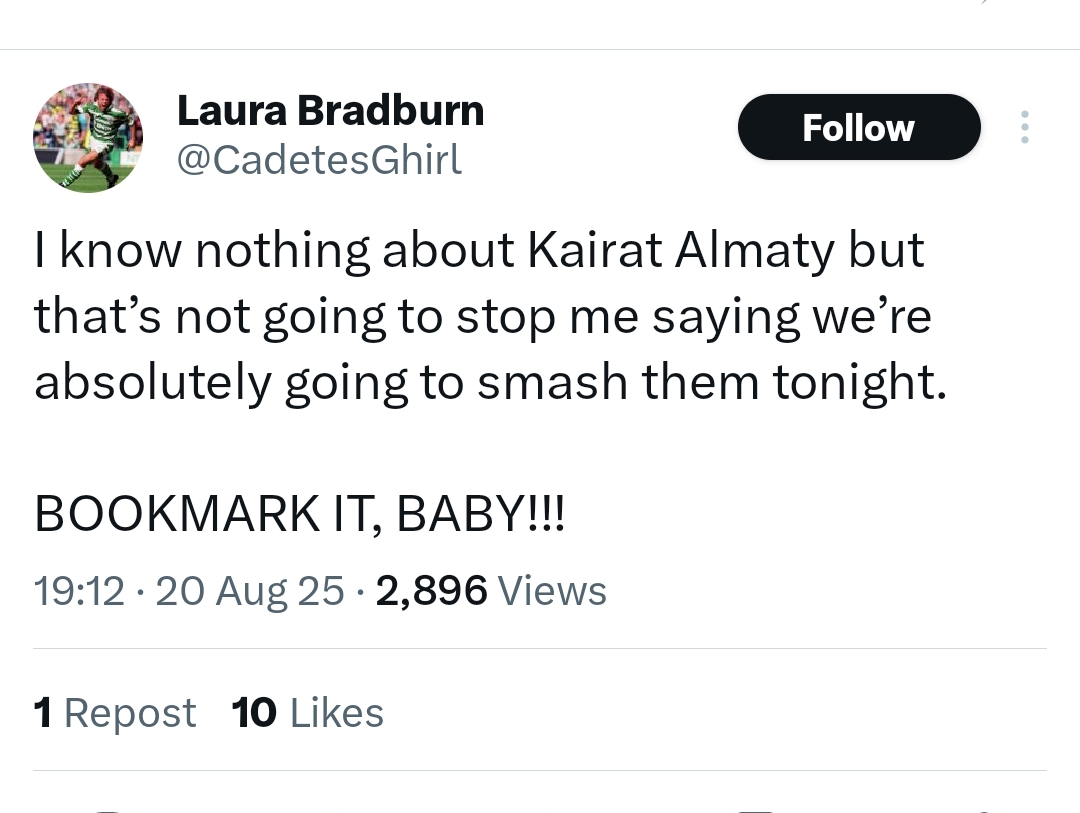View the 10 Likes list
This screenshot has width=1080, height=813.
point(307,712)
